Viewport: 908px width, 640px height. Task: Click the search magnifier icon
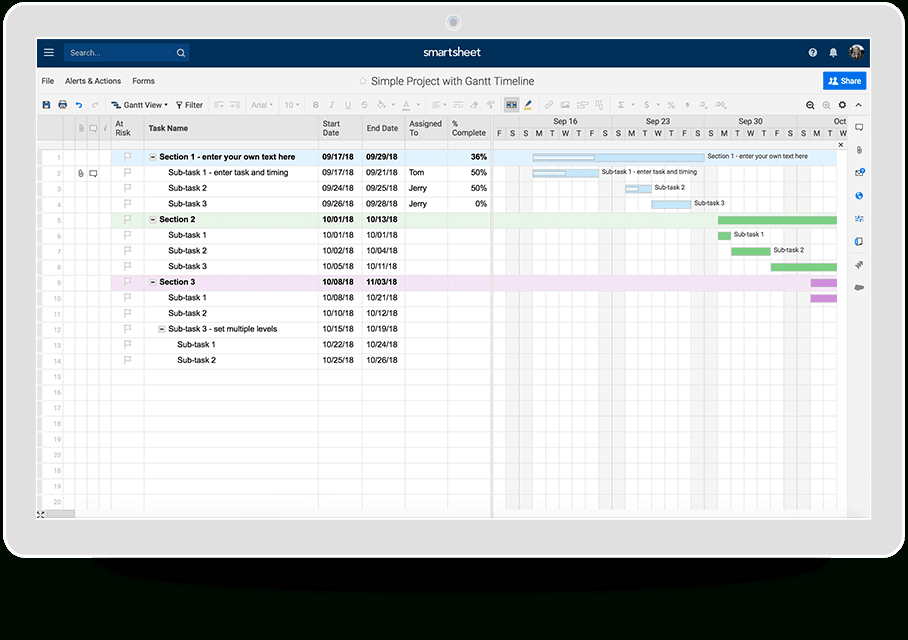[x=181, y=53]
